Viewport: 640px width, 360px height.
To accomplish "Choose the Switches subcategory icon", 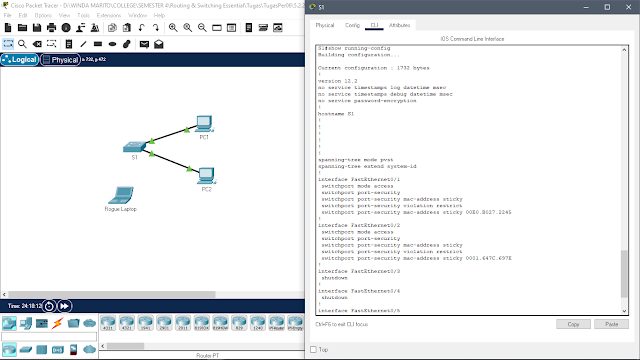I will coord(26,349).
